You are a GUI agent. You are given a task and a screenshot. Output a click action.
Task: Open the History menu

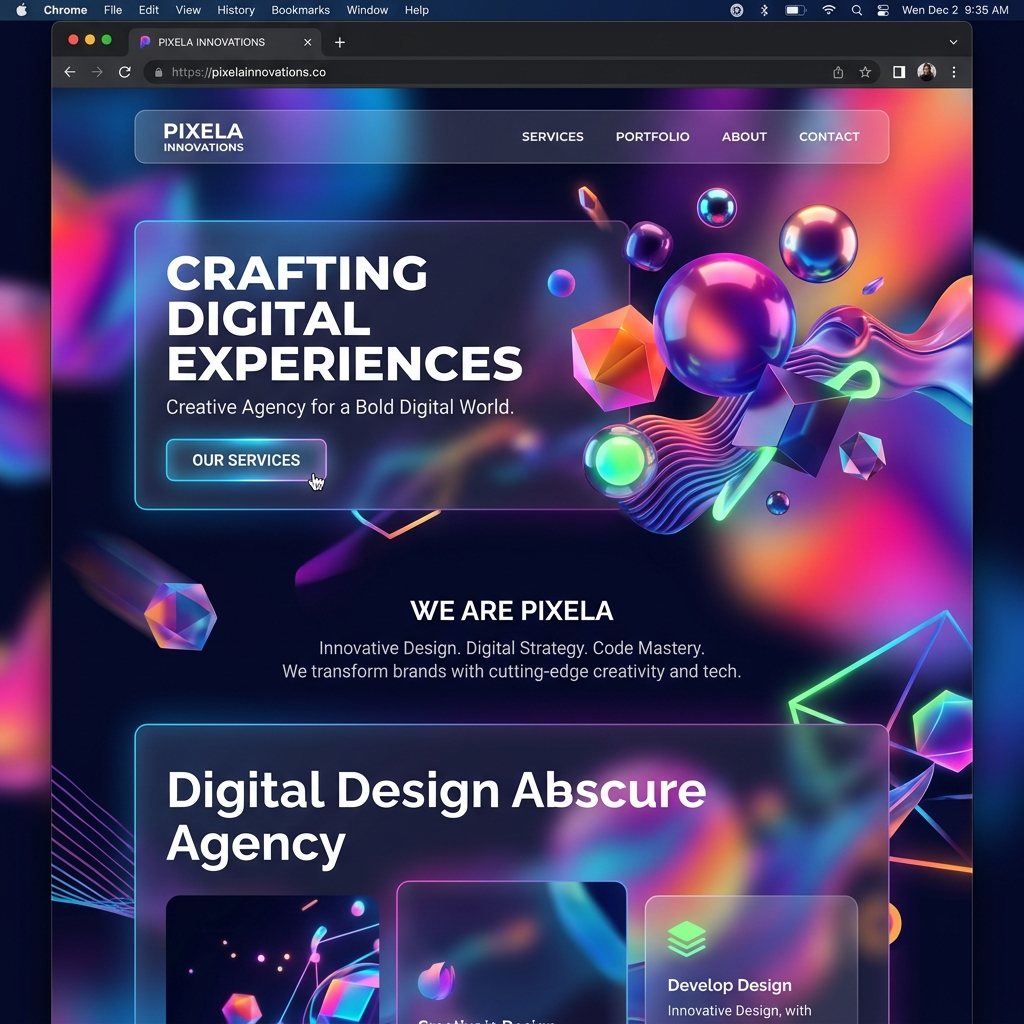236,10
